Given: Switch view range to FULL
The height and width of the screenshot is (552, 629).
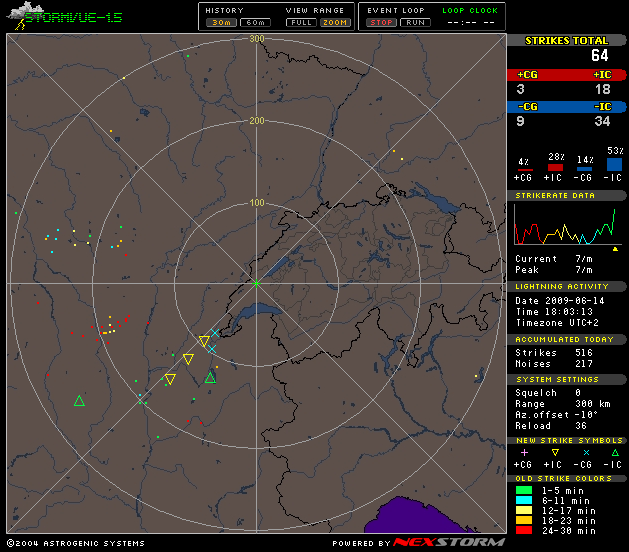Looking at the screenshot, I should coord(301,23).
